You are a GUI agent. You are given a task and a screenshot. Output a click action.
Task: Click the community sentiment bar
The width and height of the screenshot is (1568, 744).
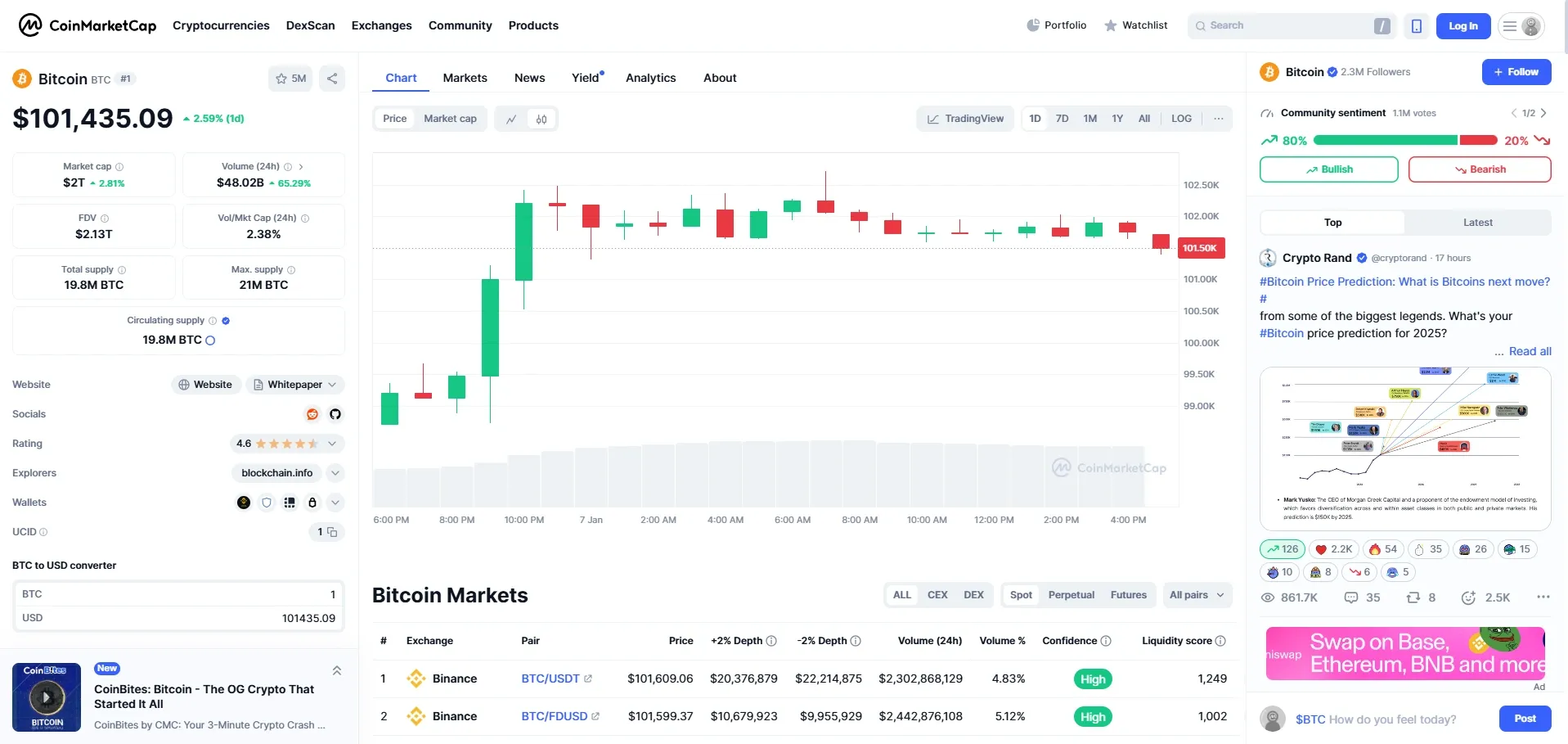[1405, 140]
